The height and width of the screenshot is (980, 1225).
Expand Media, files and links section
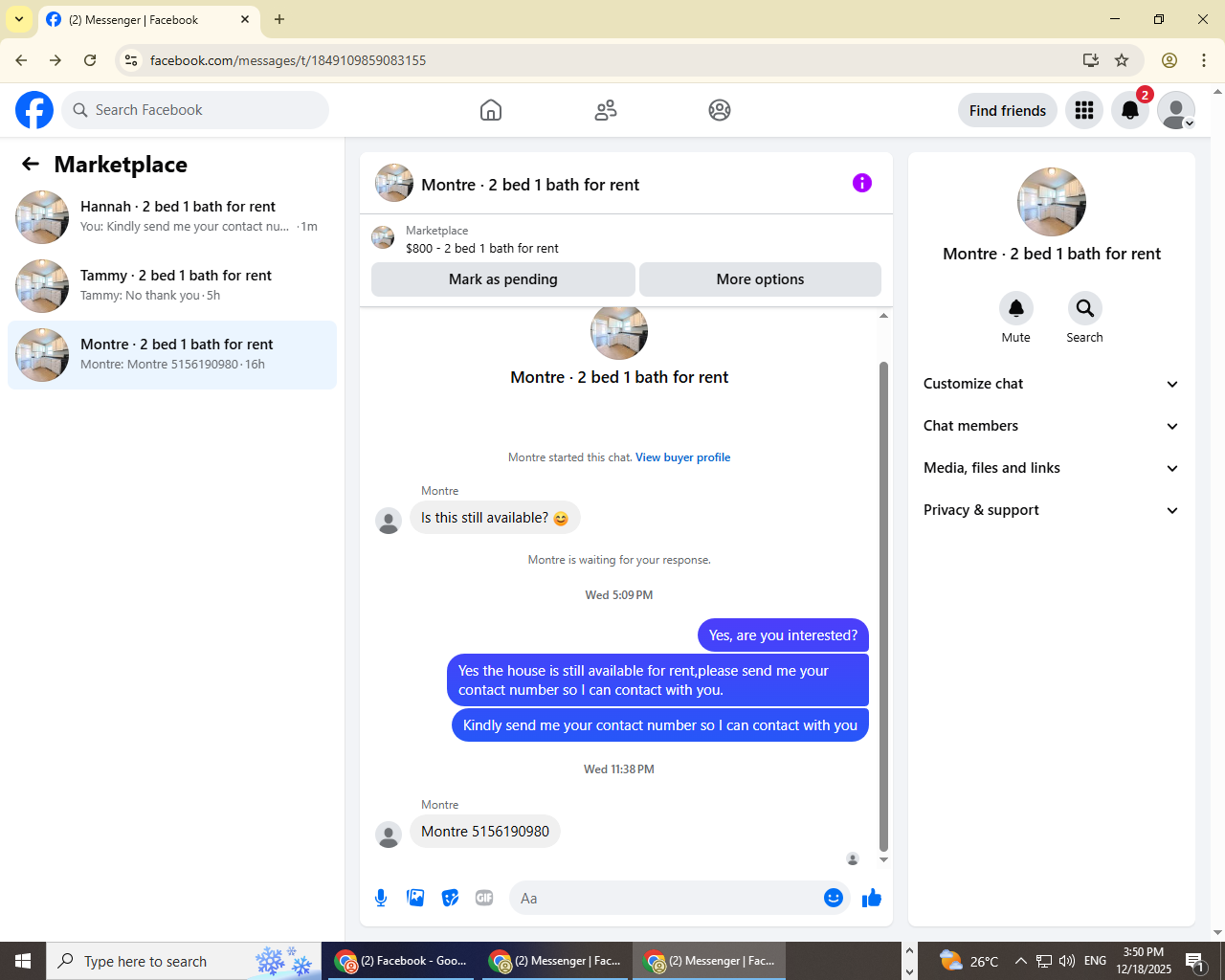point(1052,468)
